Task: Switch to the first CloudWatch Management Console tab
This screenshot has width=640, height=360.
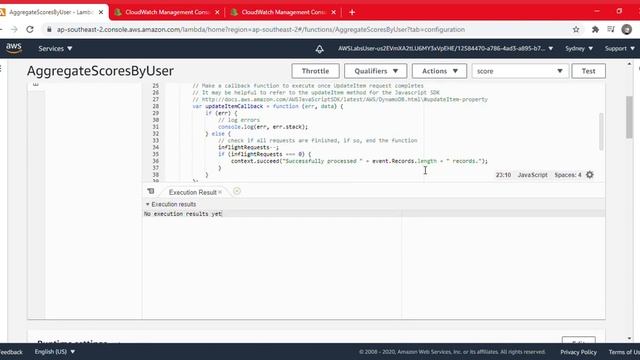Action: click(x=167, y=12)
